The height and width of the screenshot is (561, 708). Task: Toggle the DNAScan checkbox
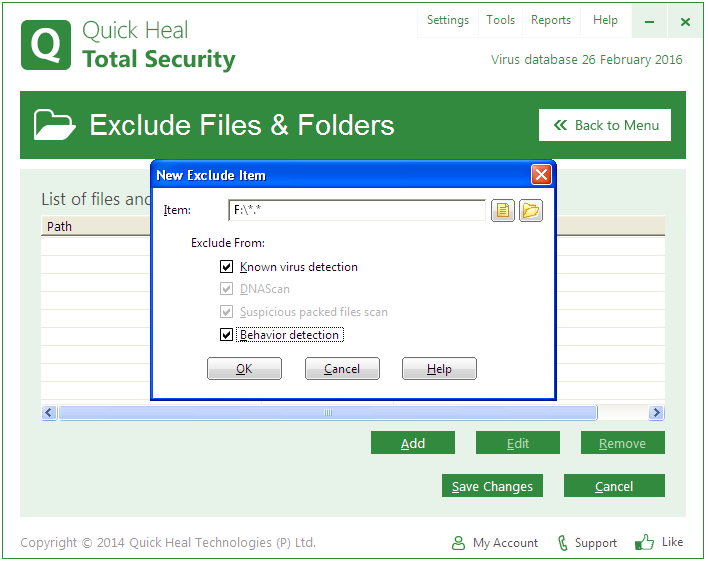point(227,289)
